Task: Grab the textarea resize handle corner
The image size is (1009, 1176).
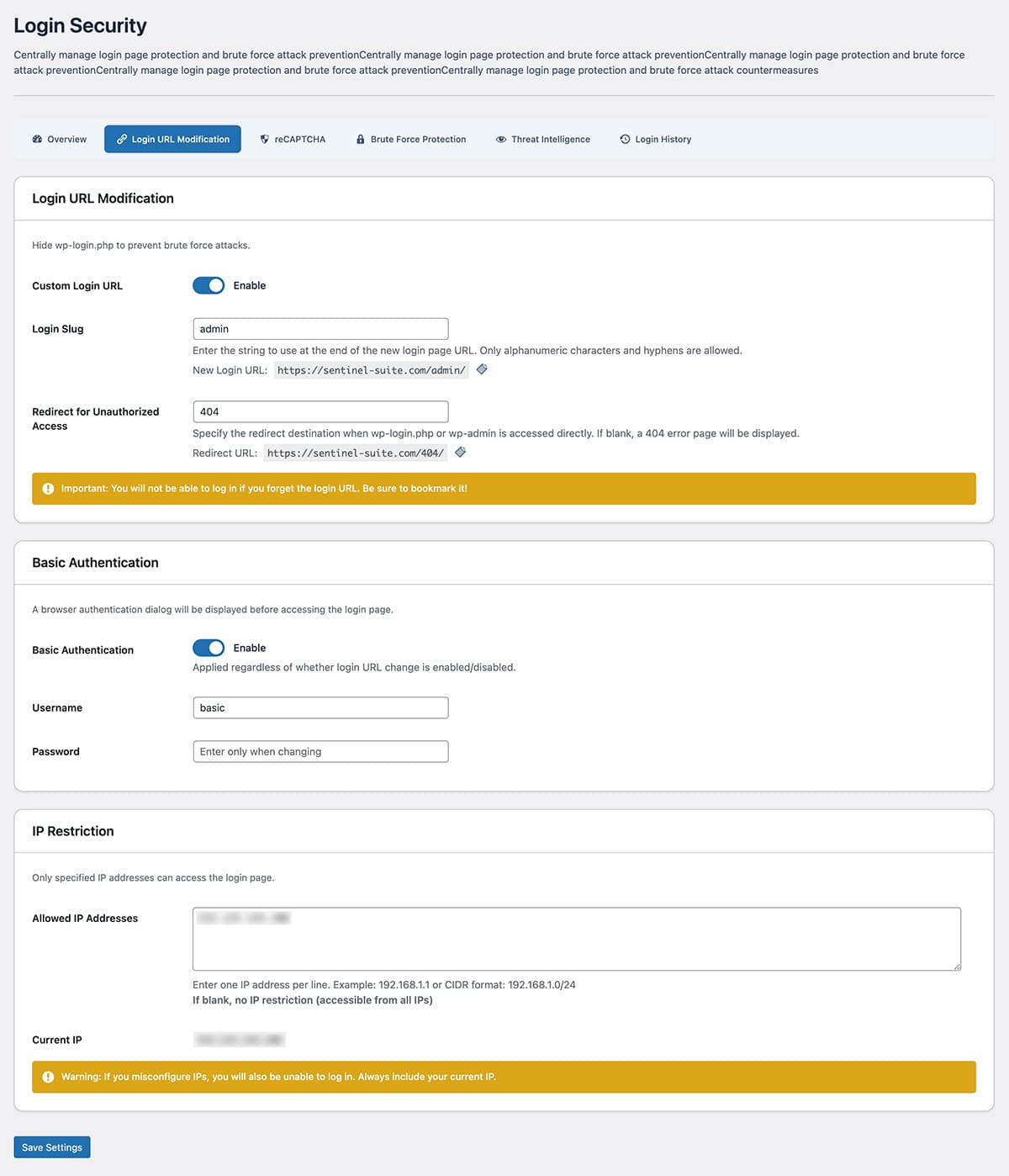Action: pos(956,966)
